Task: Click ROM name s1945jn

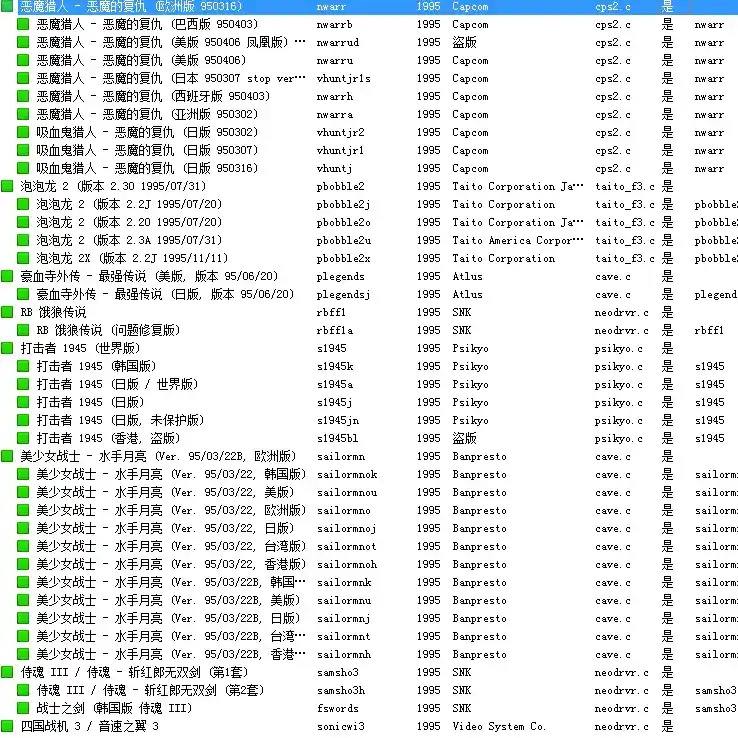Action: (337, 420)
